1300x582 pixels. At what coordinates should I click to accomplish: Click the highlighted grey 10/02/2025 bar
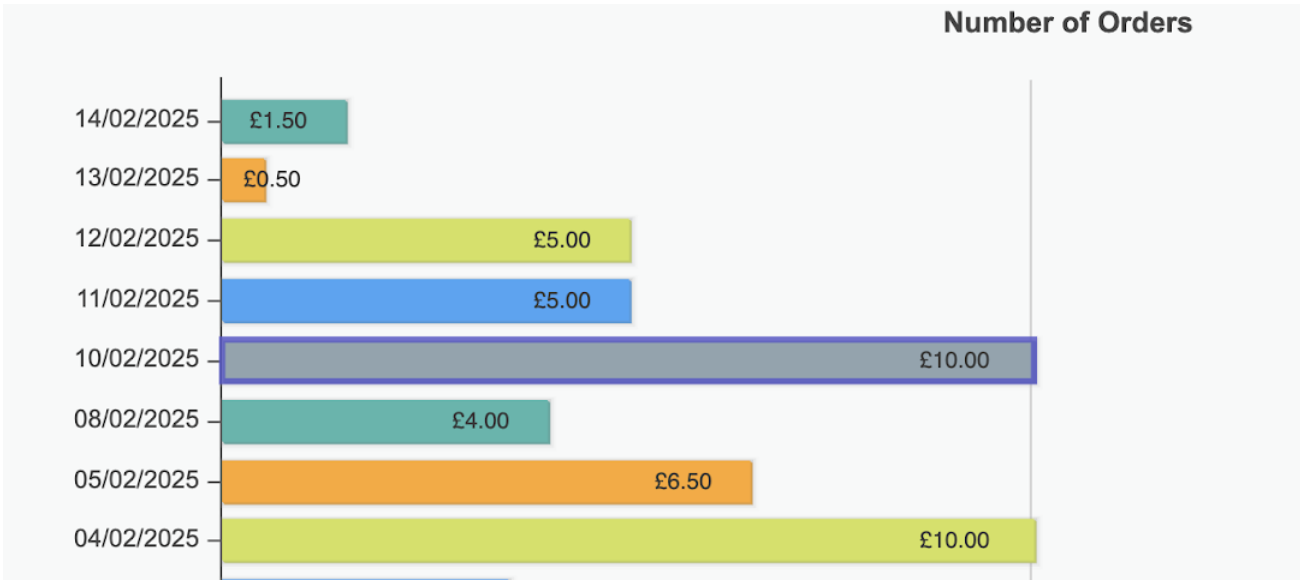pyautogui.click(x=628, y=360)
